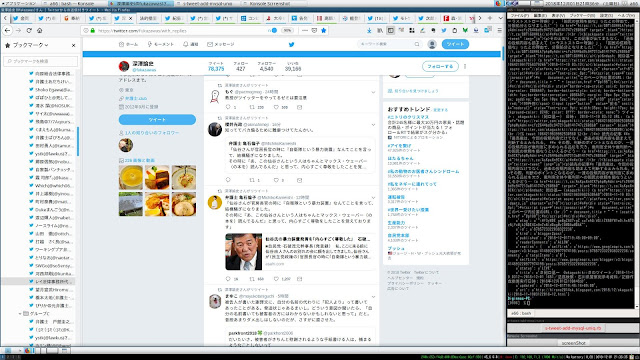Click the blue ツイート button in top nav
The width and height of the screenshot is (640, 360).
point(455,44)
